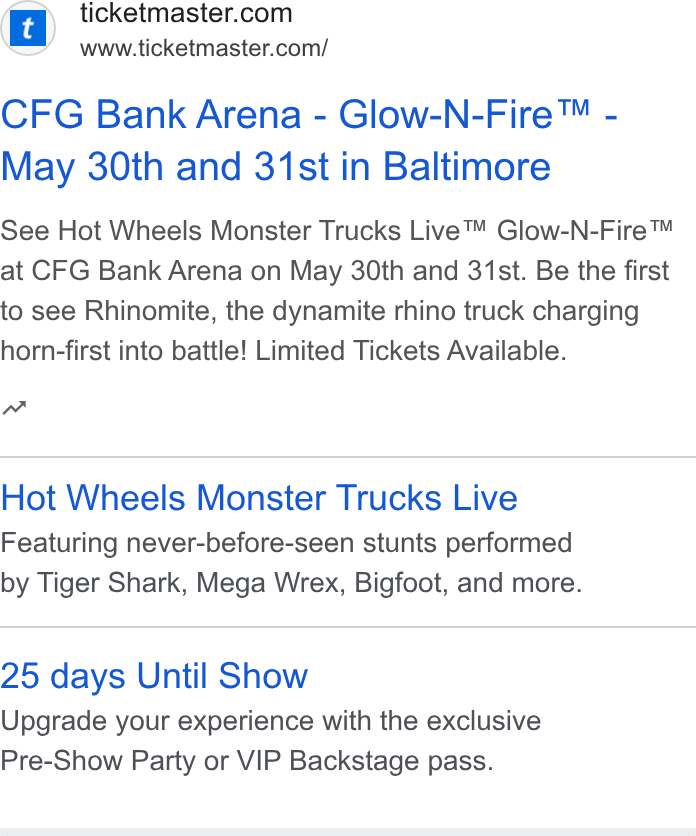696x836 pixels.
Task: Click the "Tiger Shark, Mega Wrex, Bigfoot" line
Action: click(242, 583)
